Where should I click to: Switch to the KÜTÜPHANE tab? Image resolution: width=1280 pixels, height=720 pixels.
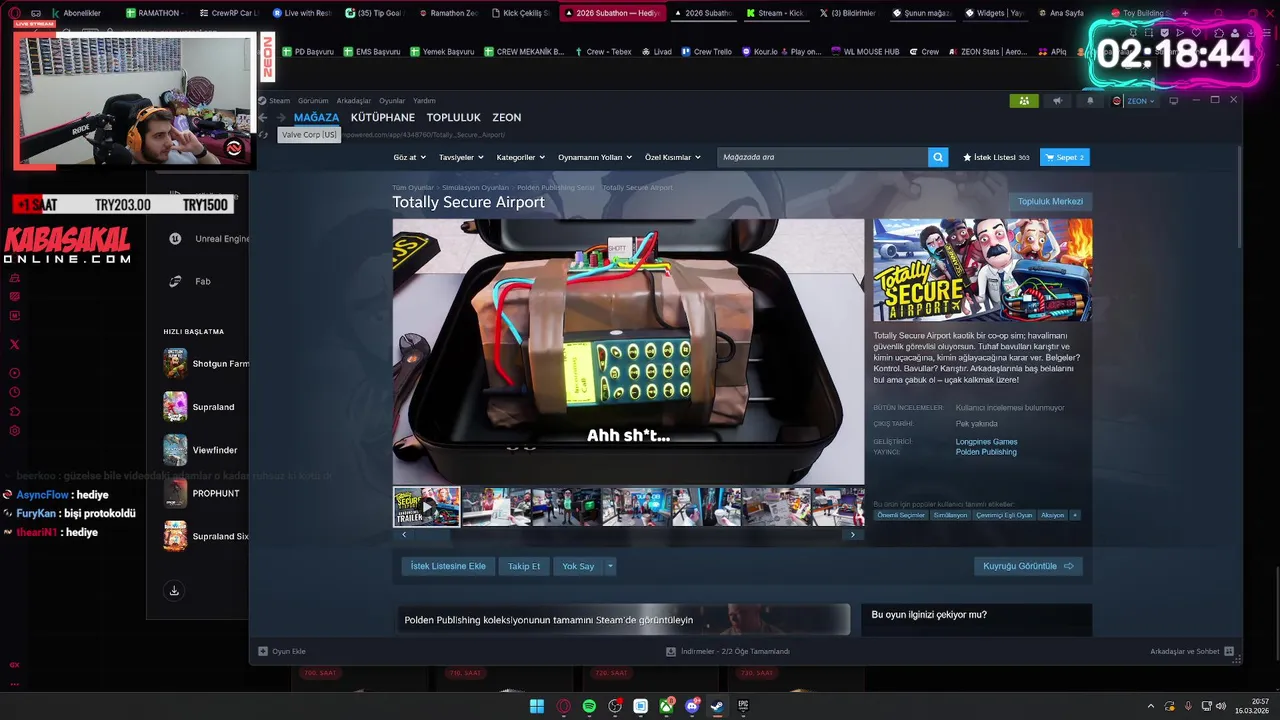383,117
